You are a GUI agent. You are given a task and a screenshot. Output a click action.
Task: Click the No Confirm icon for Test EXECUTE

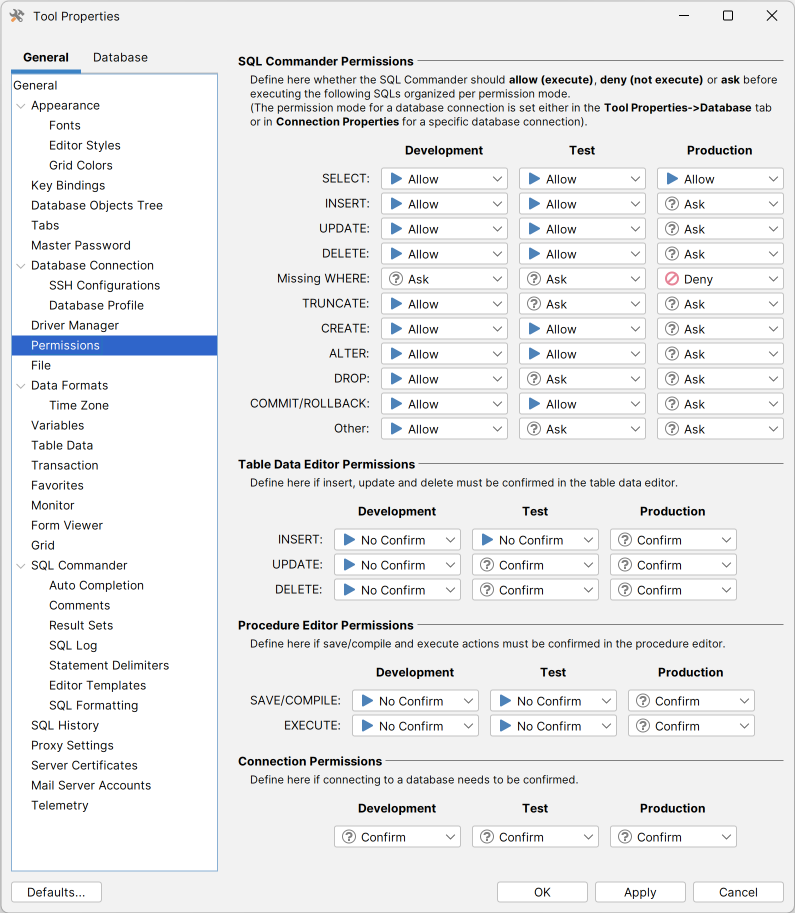[505, 726]
